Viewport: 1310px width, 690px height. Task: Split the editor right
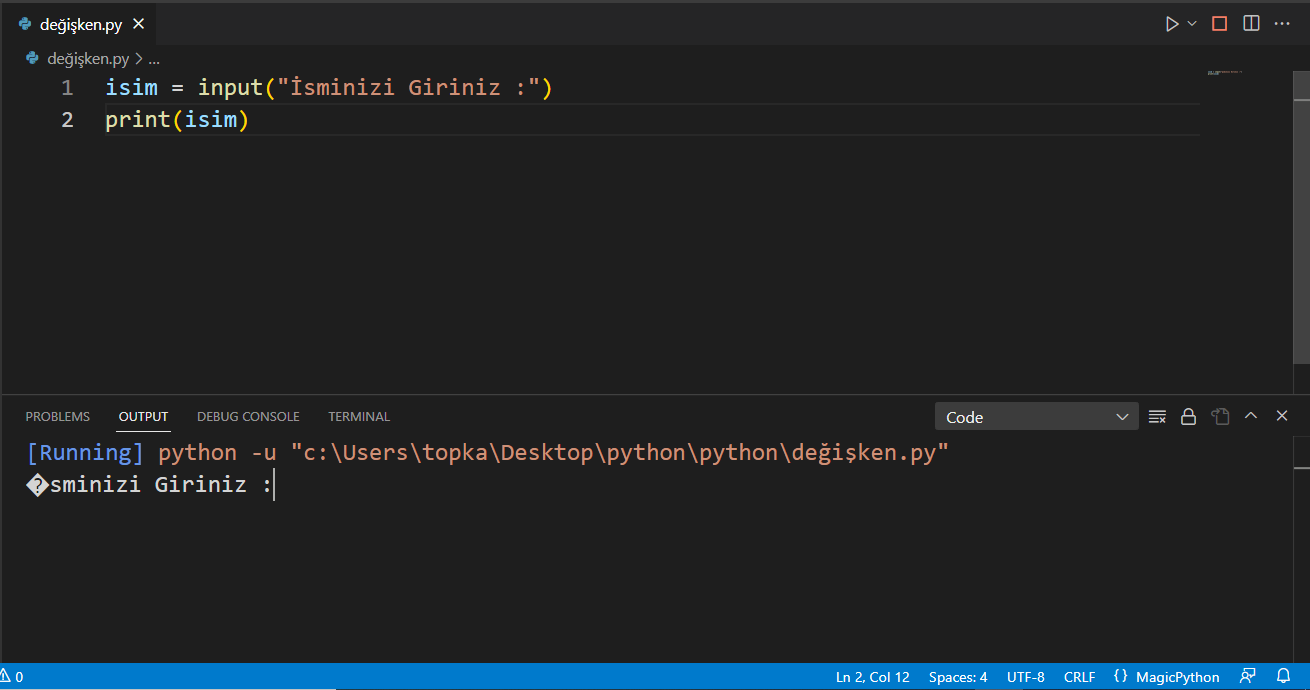1251,24
